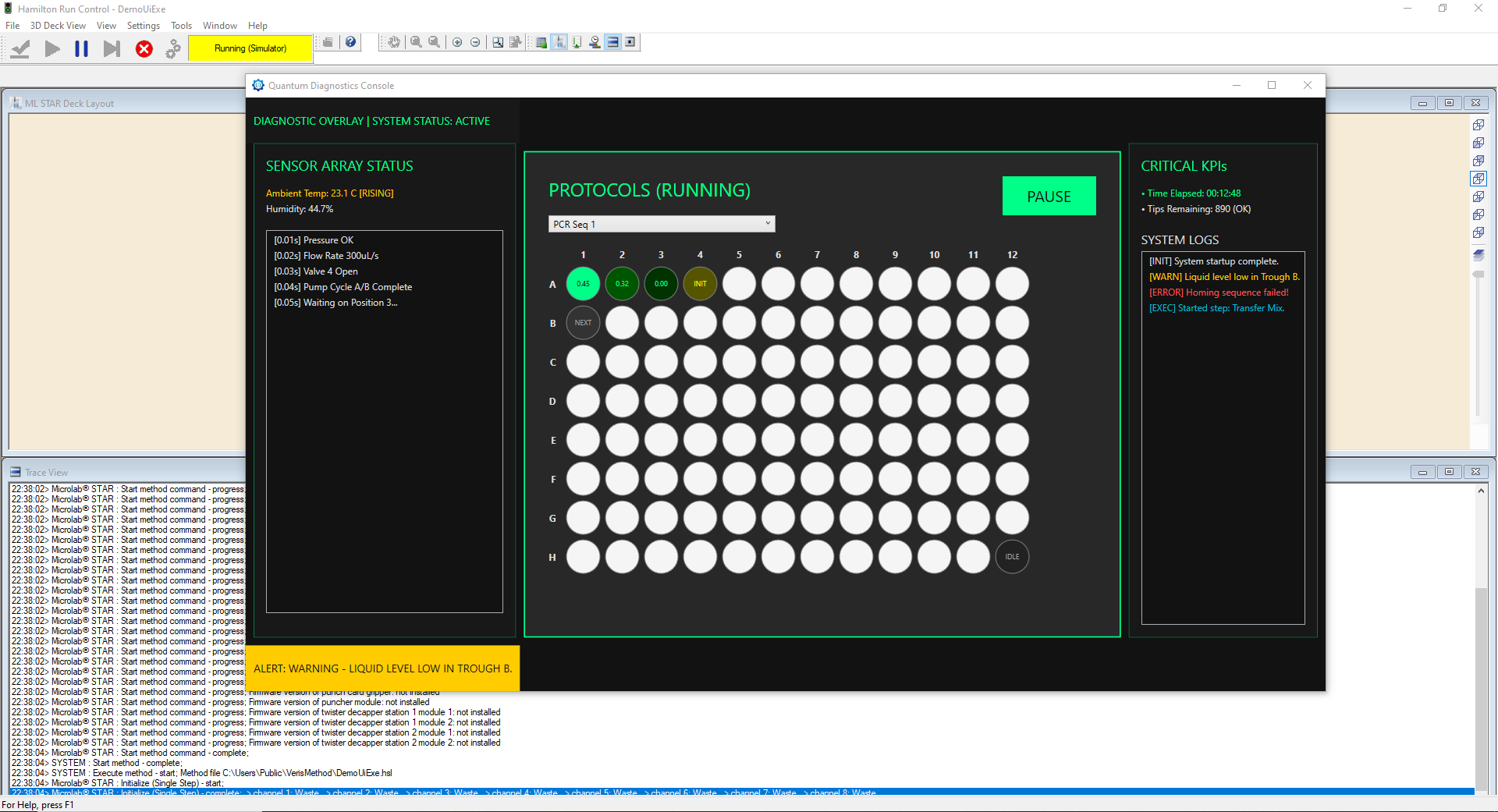Image resolution: width=1498 pixels, height=812 pixels.
Task: Click the circled plus zoom icon
Action: tap(457, 42)
